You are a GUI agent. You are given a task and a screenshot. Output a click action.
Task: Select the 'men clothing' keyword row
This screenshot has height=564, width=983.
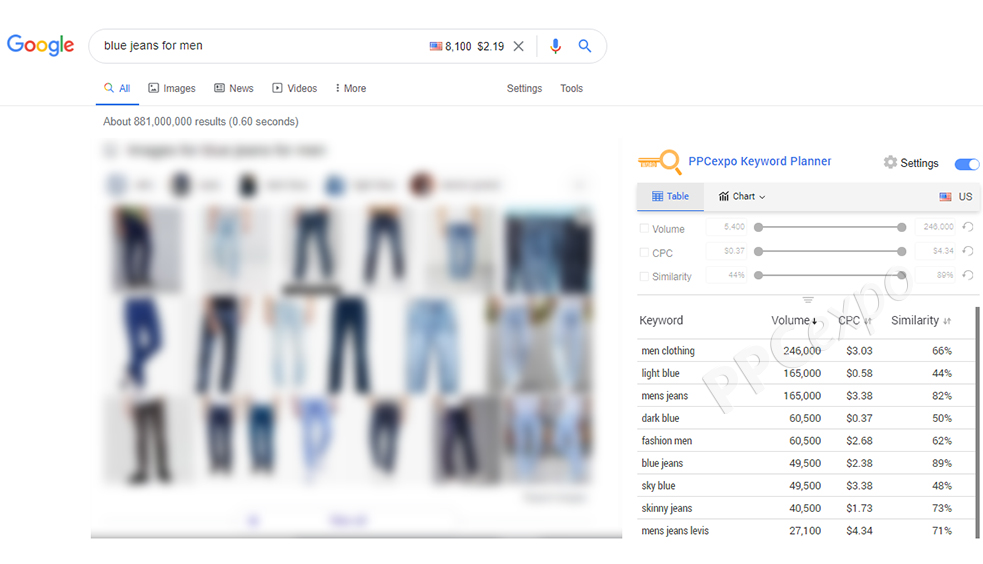click(806, 351)
